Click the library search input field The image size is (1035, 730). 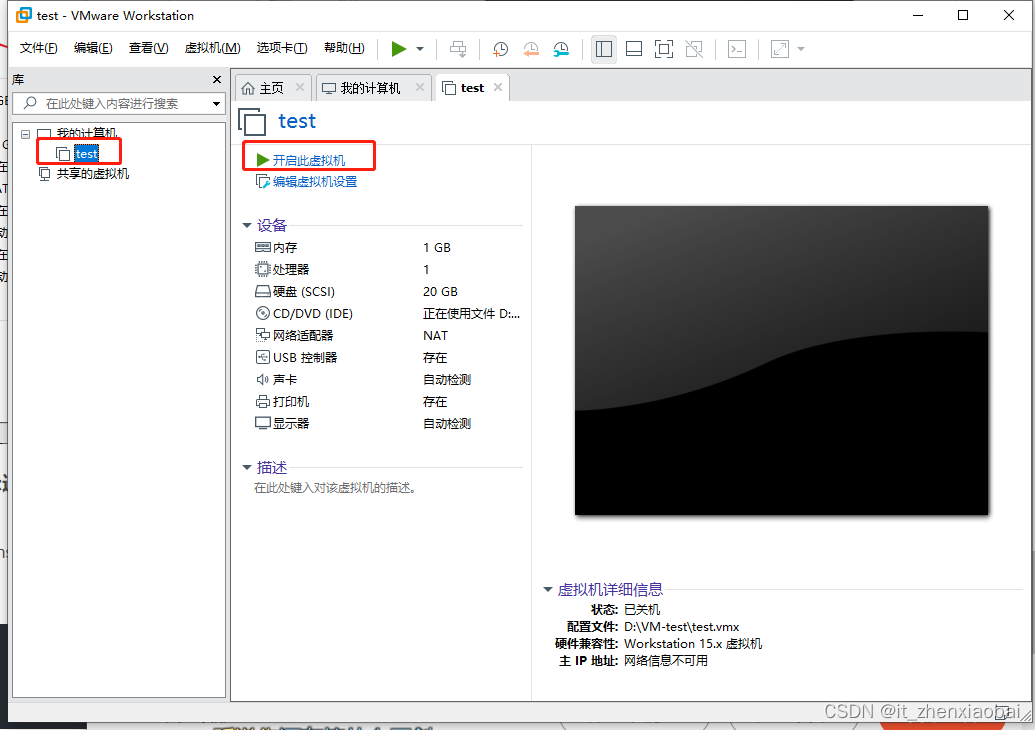pyautogui.click(x=119, y=104)
